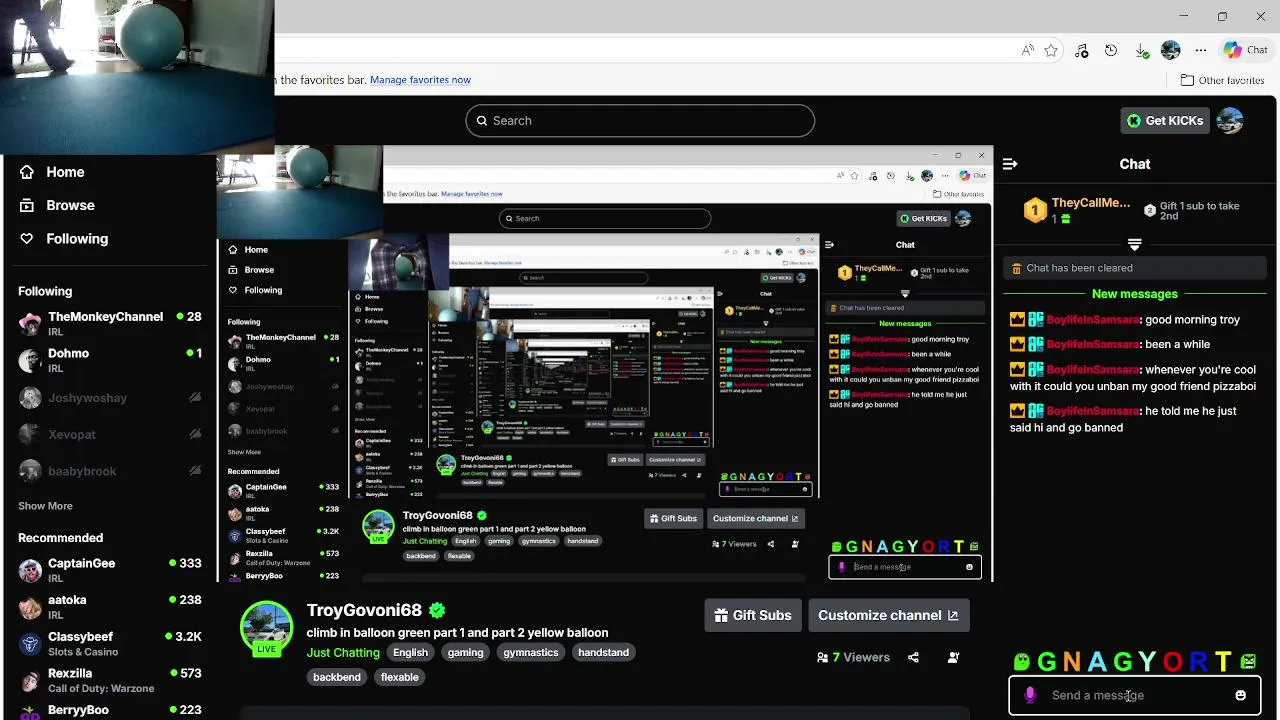Image resolution: width=1280 pixels, height=720 pixels.
Task: Open Classybeef Slots & Casino channel in the main sidebar
Action: pyautogui.click(x=109, y=643)
